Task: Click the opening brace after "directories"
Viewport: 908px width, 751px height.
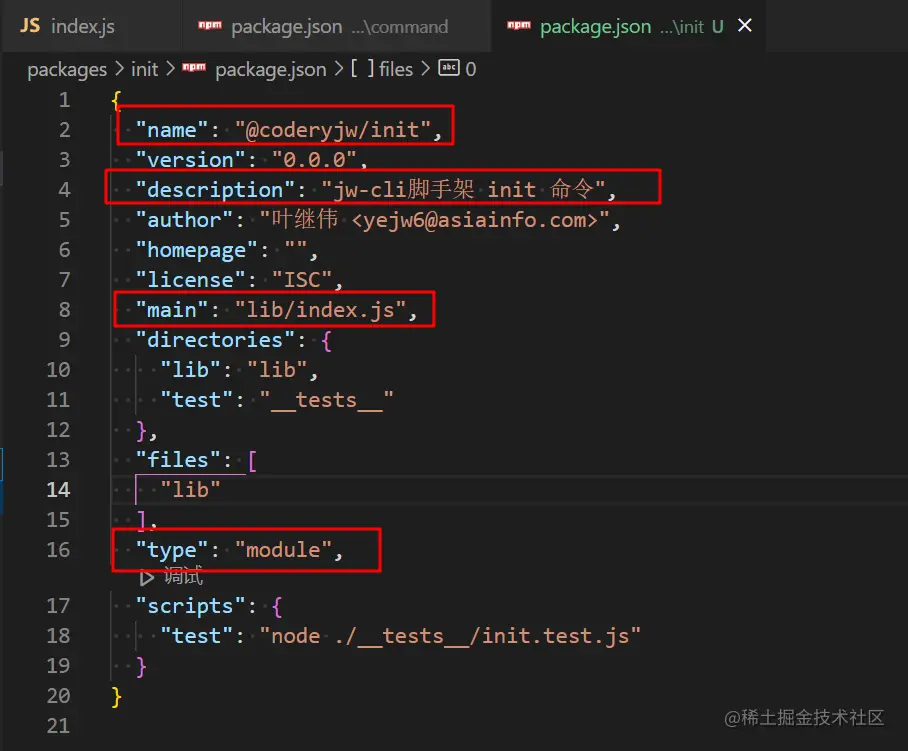Action: (326, 340)
